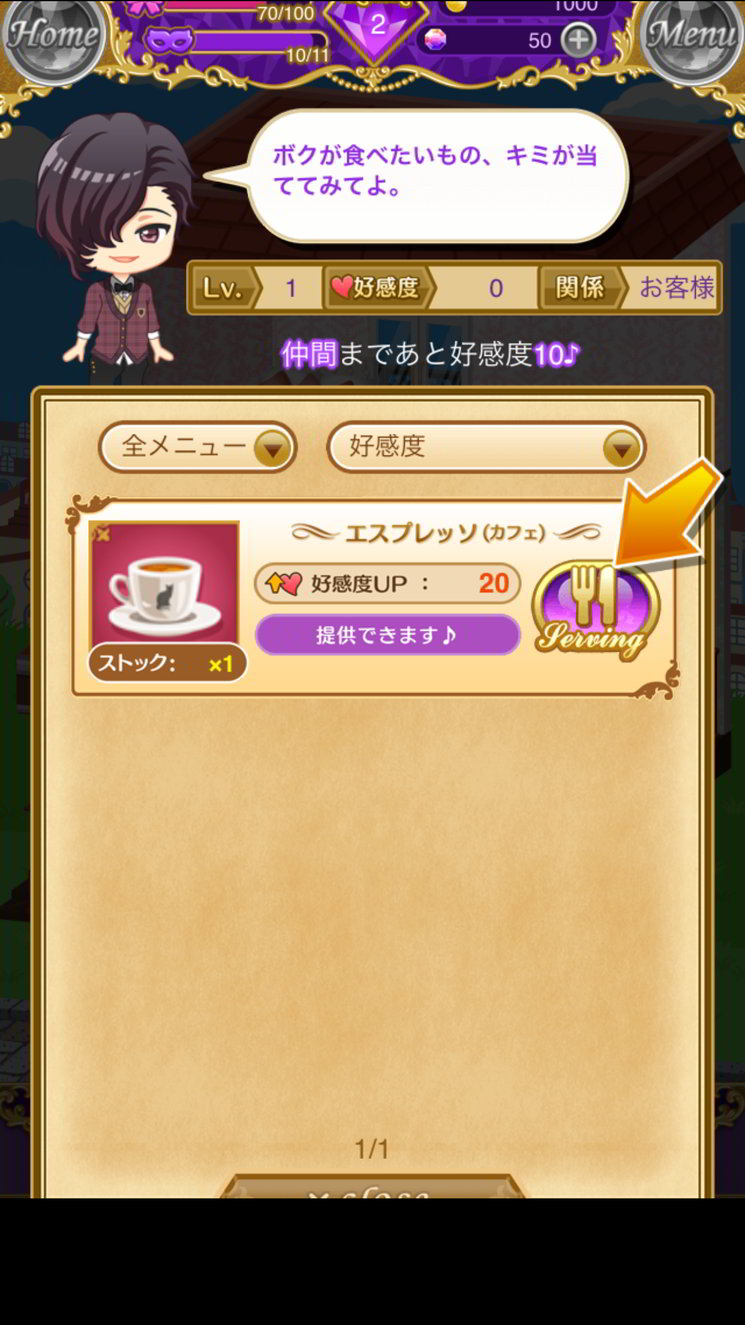The image size is (745, 1325).
Task: Tap the plus icon beside gems
Action: point(578,40)
